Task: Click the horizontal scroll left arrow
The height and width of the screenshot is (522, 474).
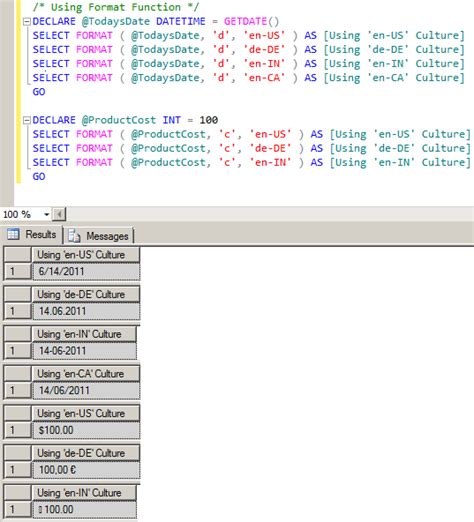Action: click(59, 214)
